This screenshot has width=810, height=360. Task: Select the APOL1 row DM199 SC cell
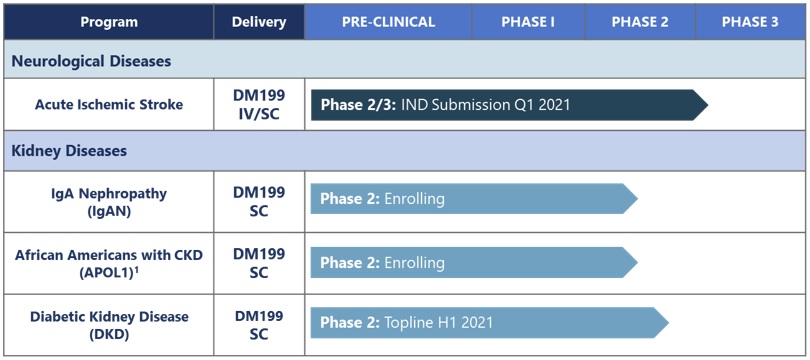coord(259,263)
